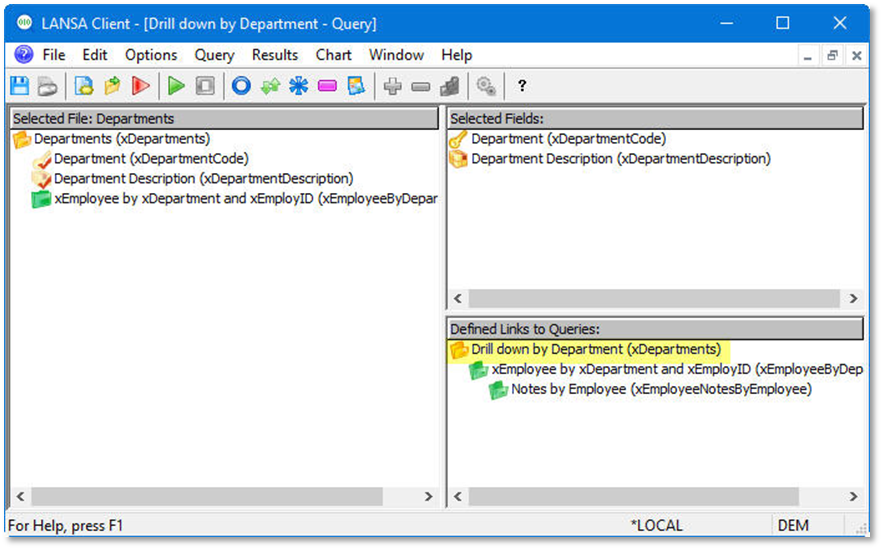Select Drill down by Department link
The image size is (882, 549).
[x=596, y=349]
